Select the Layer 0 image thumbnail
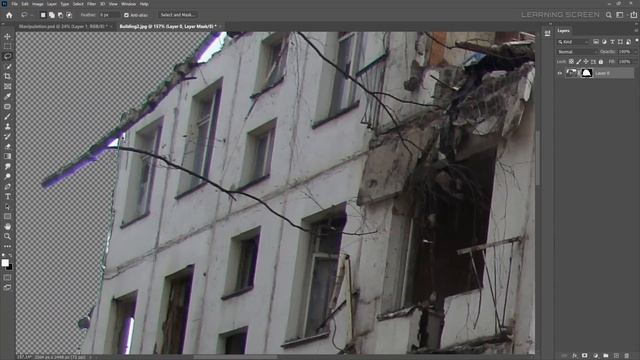640x360 pixels. [x=571, y=73]
